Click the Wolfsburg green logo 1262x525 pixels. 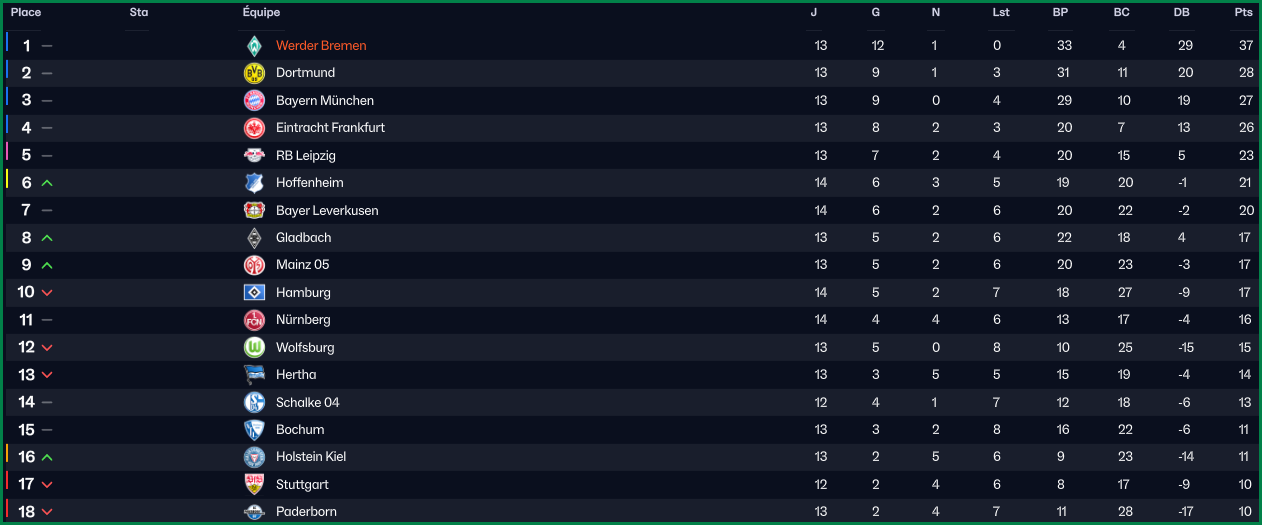(x=254, y=347)
